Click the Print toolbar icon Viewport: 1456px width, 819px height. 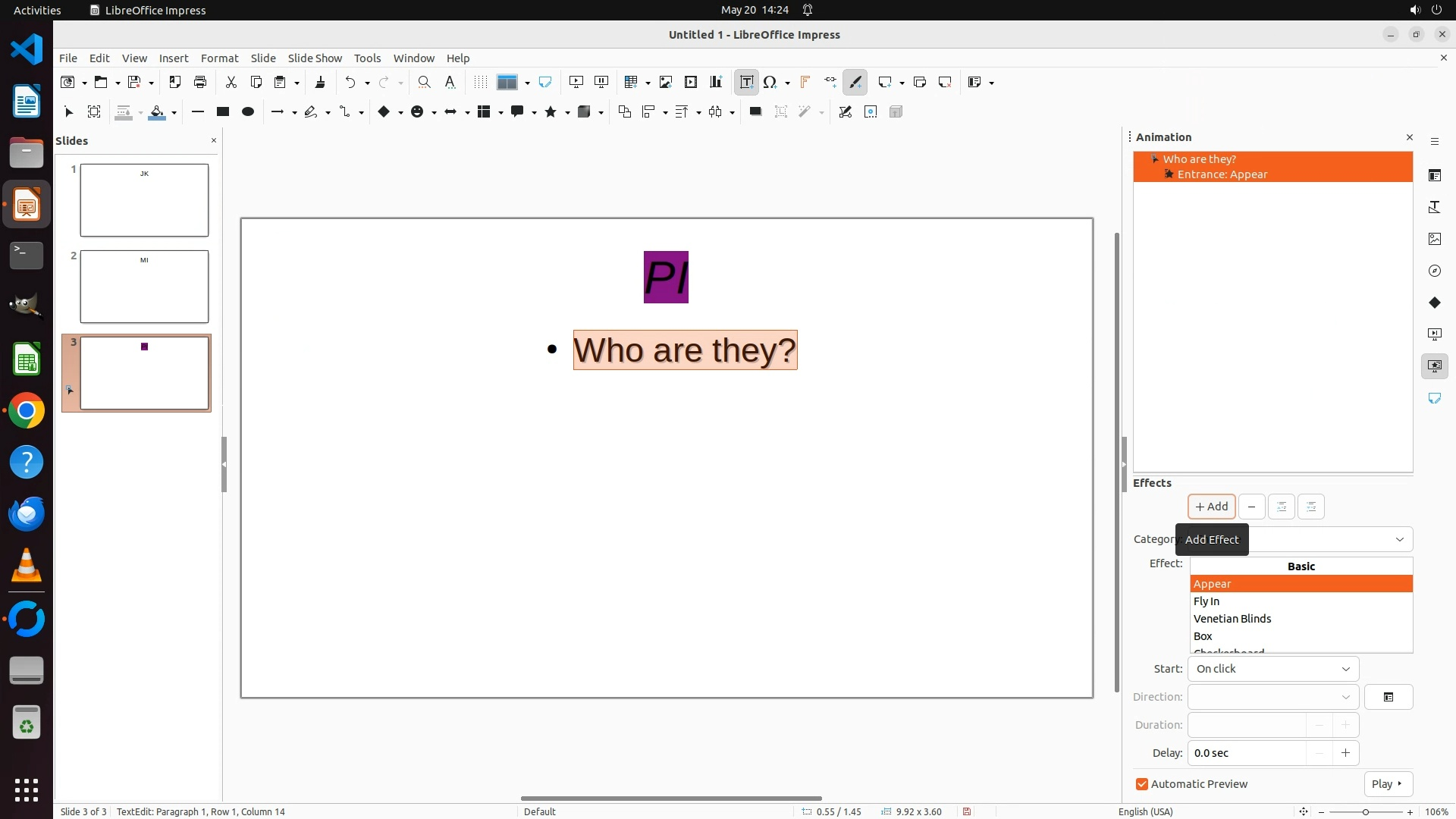200,82
